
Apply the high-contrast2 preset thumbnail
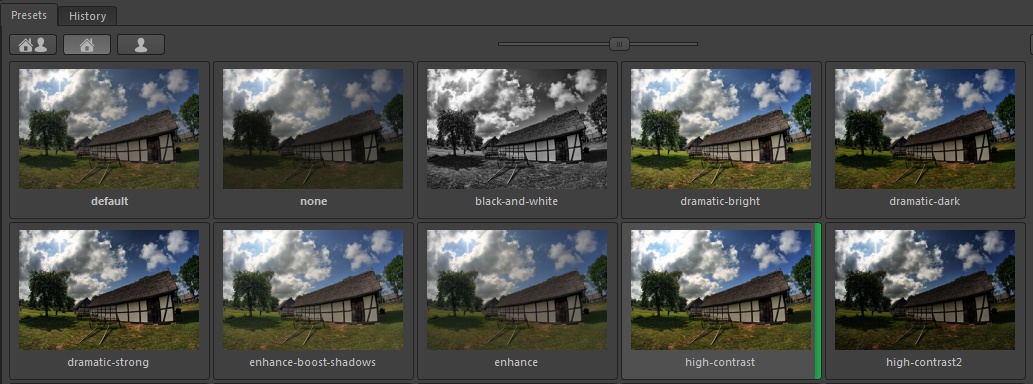pyautogui.click(x=925, y=290)
